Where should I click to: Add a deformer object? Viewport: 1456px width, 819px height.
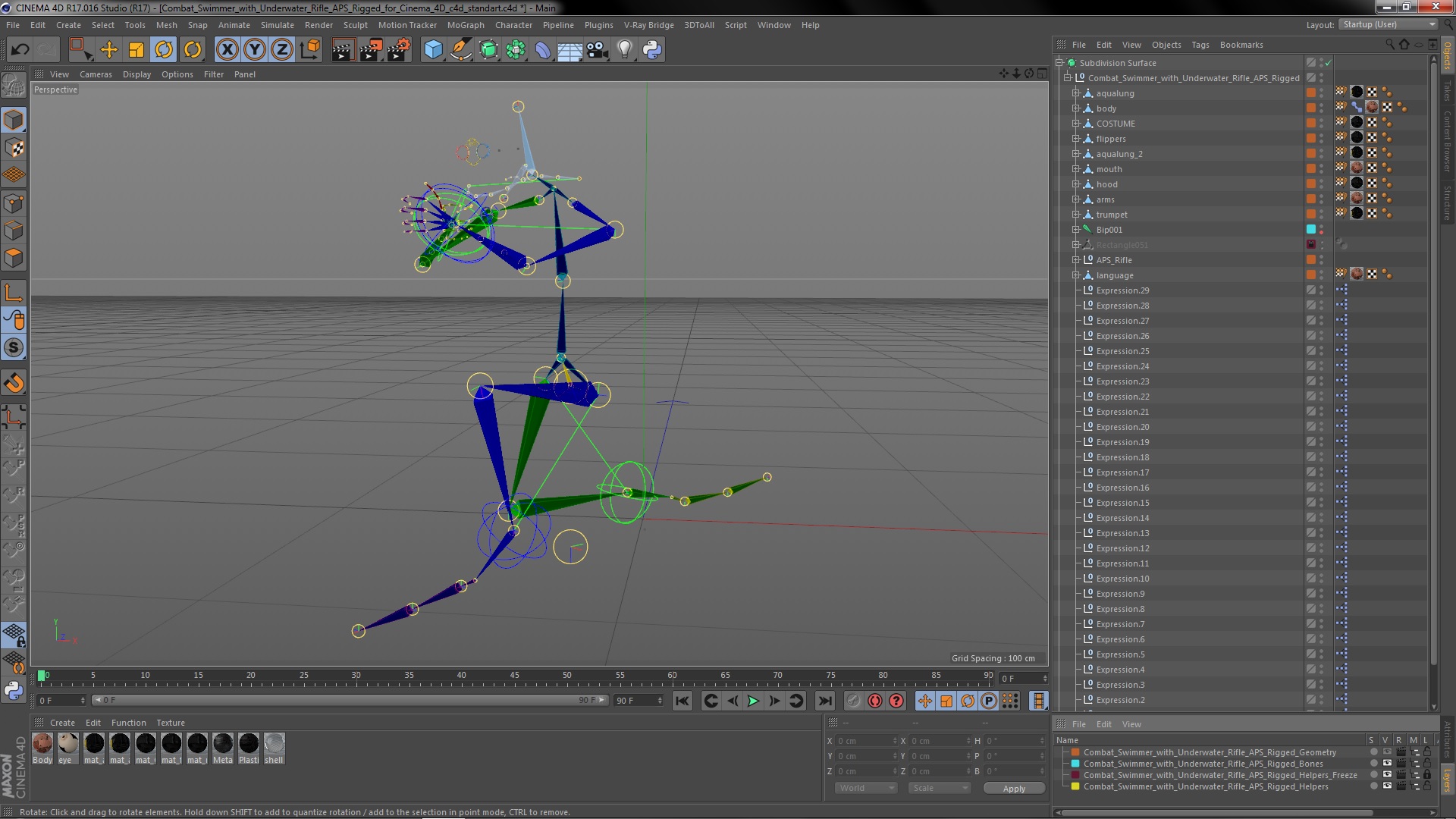(x=543, y=50)
